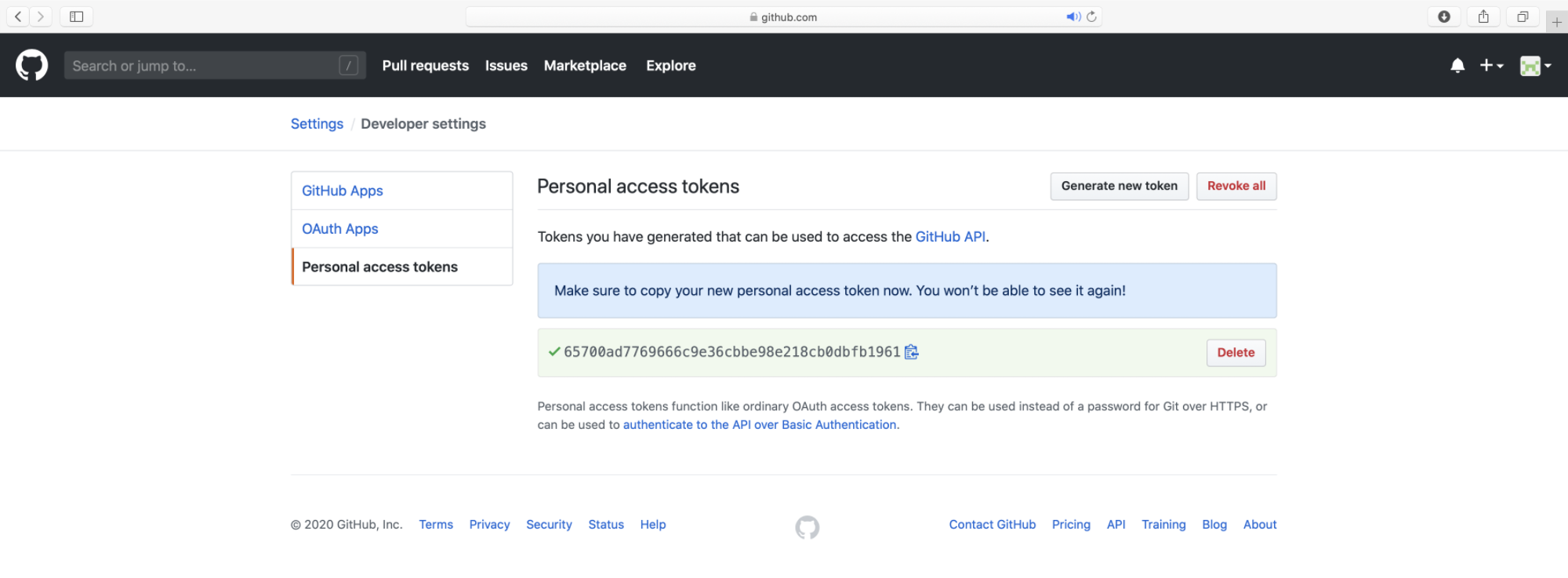
Task: Click the gray GitHub logo in the footer
Action: coord(807,527)
